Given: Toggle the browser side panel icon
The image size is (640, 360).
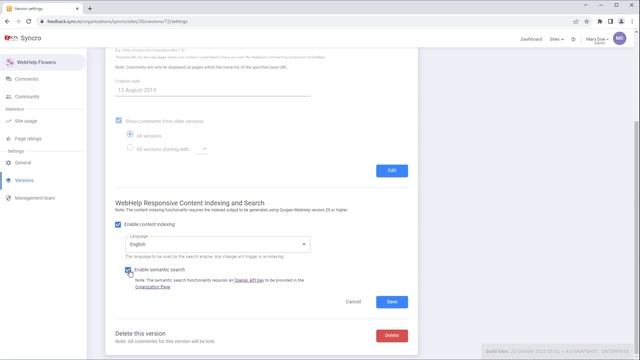Looking at the screenshot, I should 610,21.
